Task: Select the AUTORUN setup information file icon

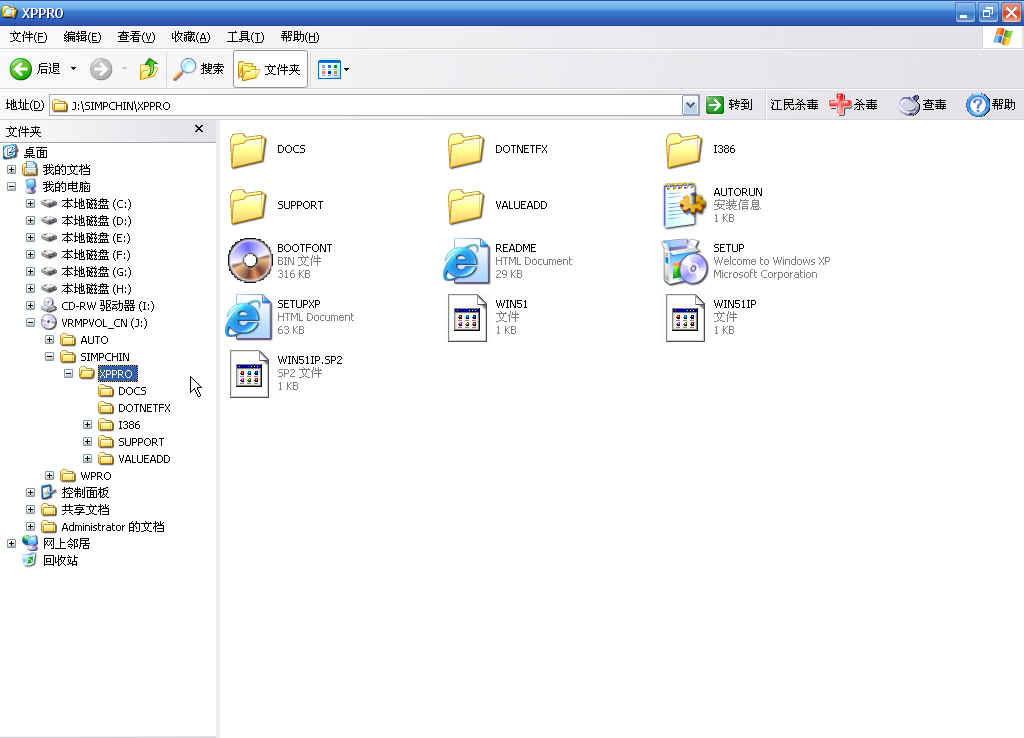Action: (684, 205)
